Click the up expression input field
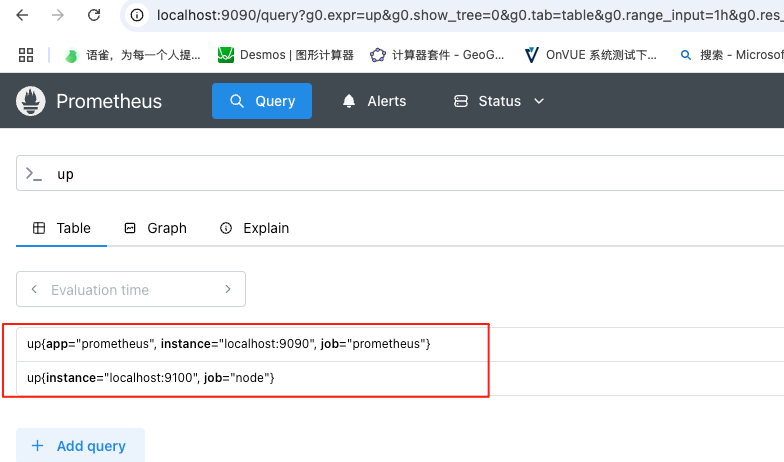Image resolution: width=784 pixels, height=462 pixels. click(400, 174)
